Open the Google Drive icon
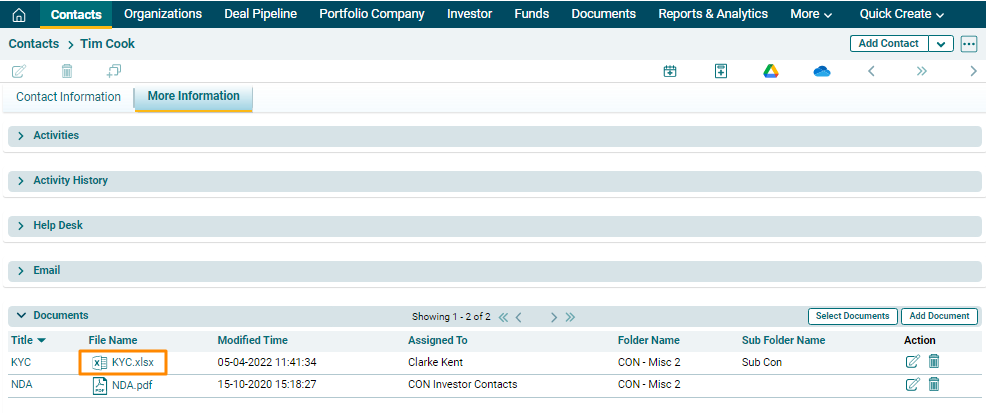Image resolution: width=986 pixels, height=413 pixels. (x=770, y=71)
